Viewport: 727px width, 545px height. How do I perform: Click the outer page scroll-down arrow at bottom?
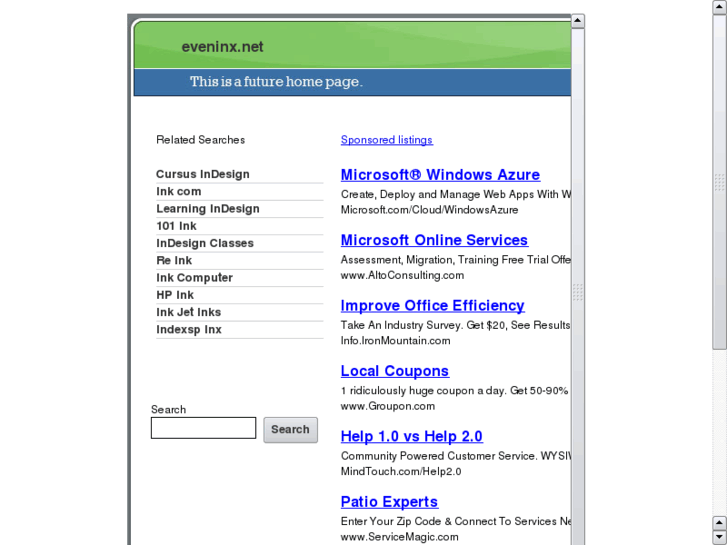tap(719, 537)
